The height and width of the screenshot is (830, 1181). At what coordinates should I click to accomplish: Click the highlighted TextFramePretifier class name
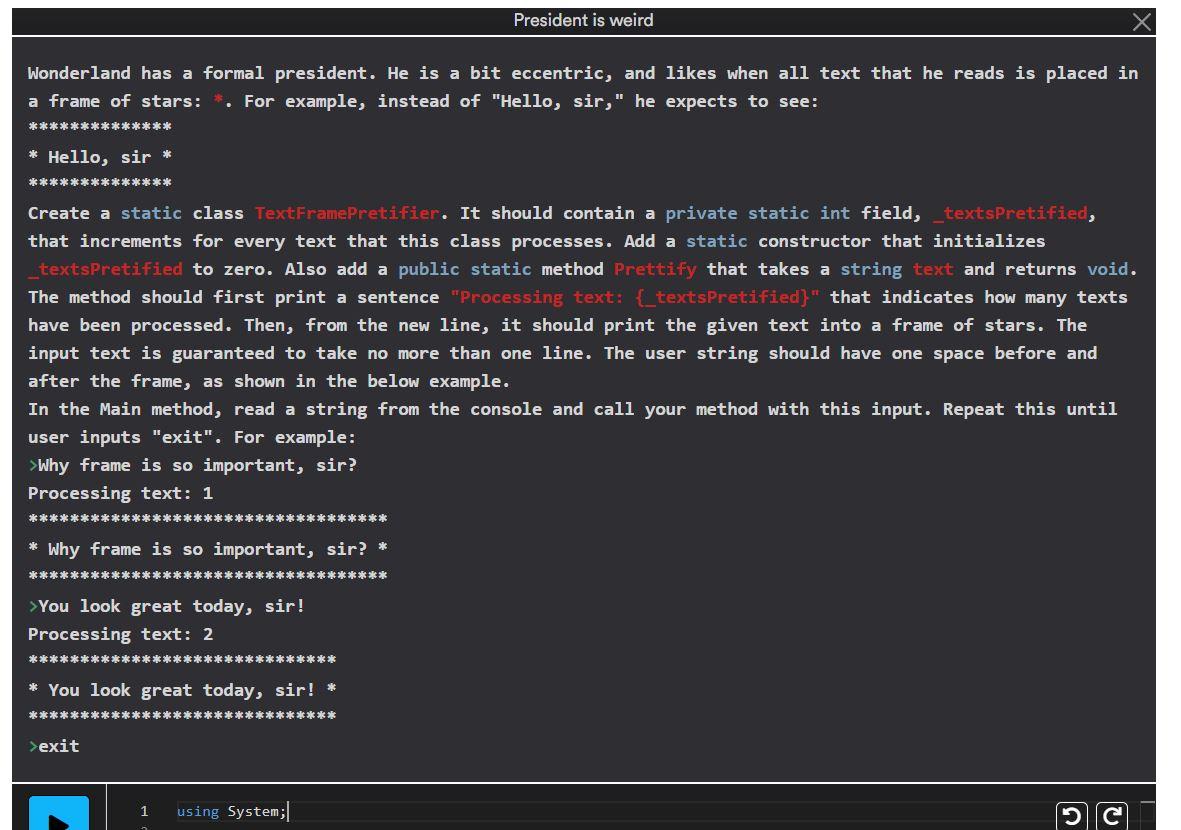coord(347,212)
